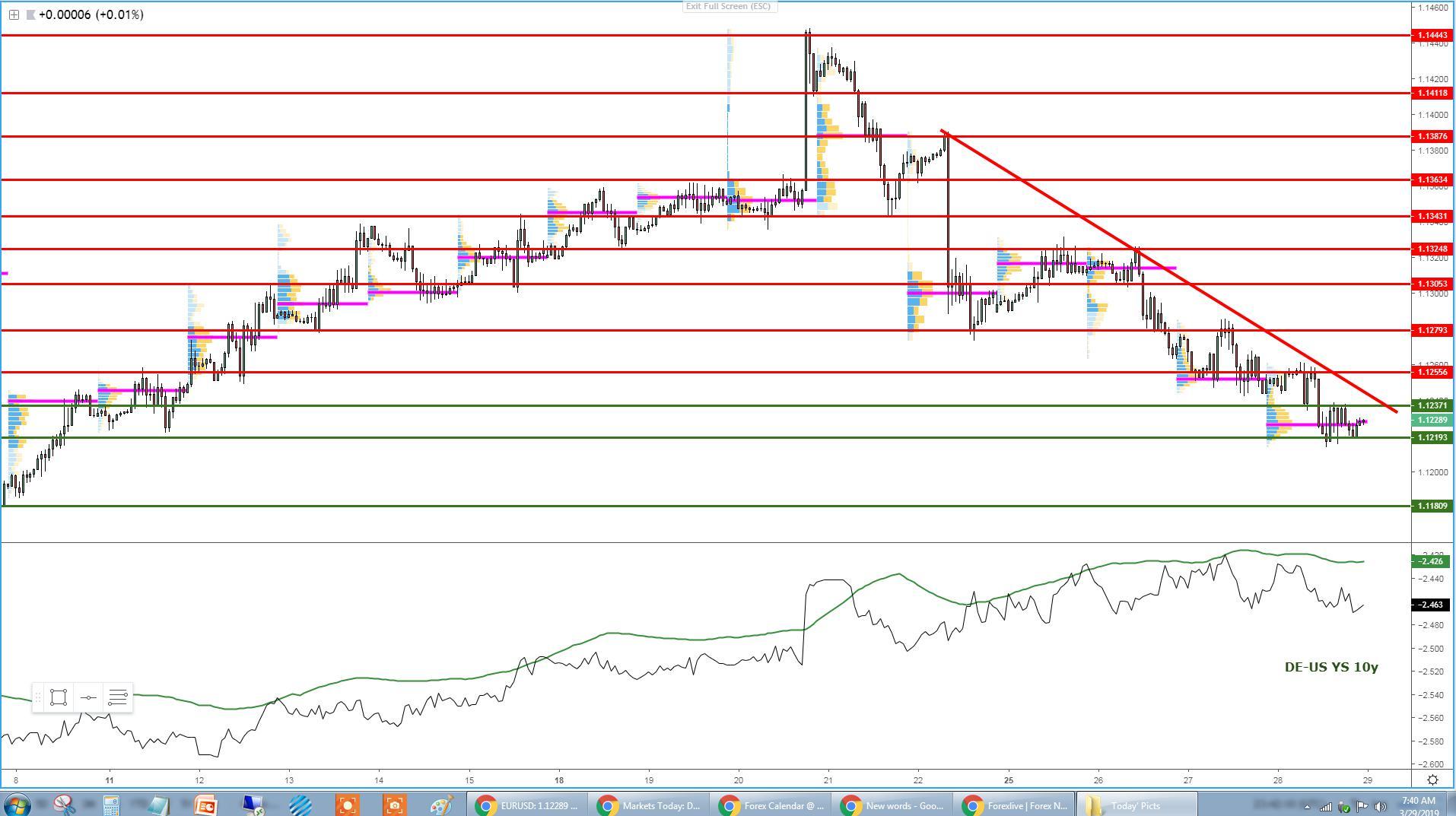Switch to Forexlive Chrome window

coord(1014,805)
